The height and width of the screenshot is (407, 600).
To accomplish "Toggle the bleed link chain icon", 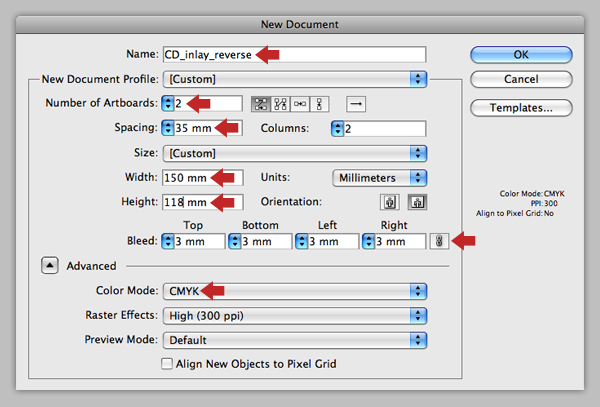I will click(439, 241).
